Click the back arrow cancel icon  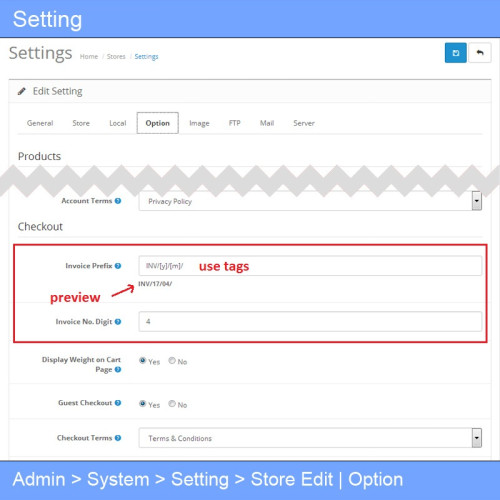click(480, 53)
